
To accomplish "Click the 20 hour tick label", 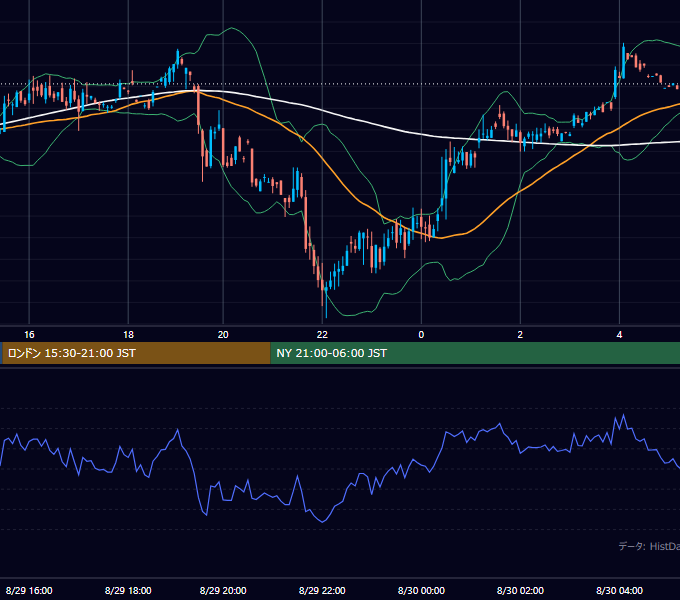I will pos(223,335).
